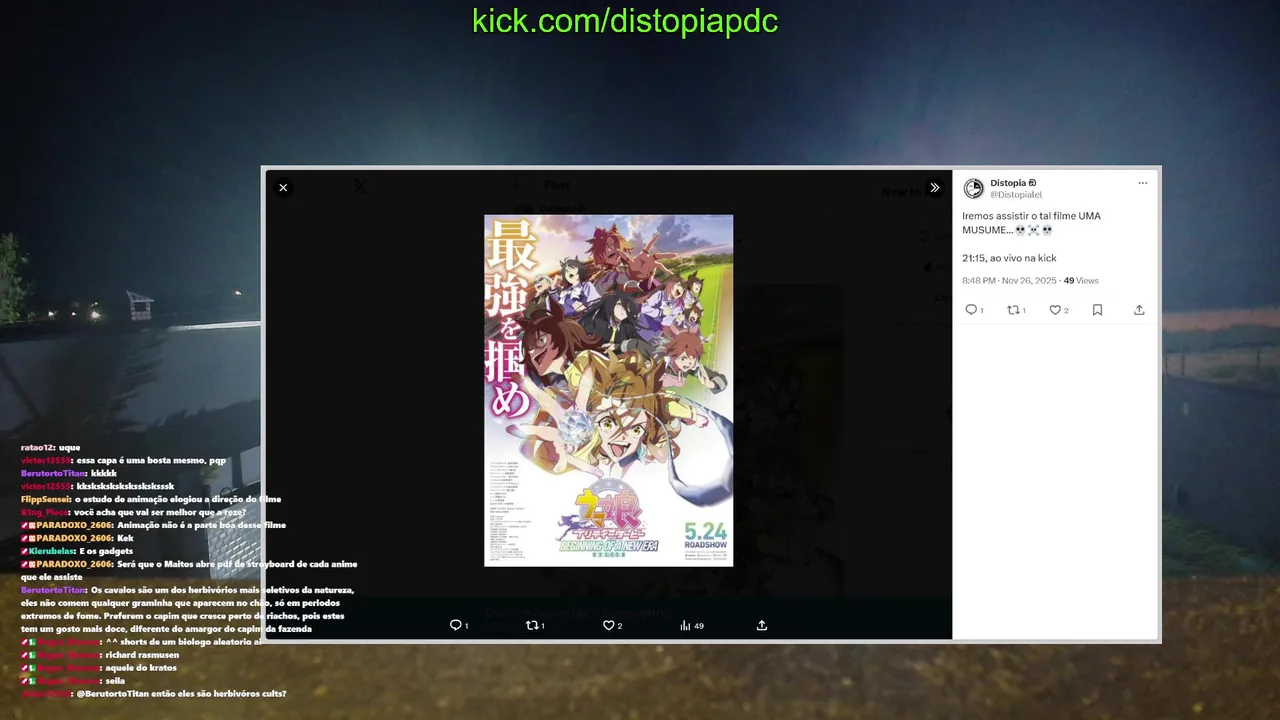Bookmark the post
The width and height of the screenshot is (1280, 720).
point(1097,310)
